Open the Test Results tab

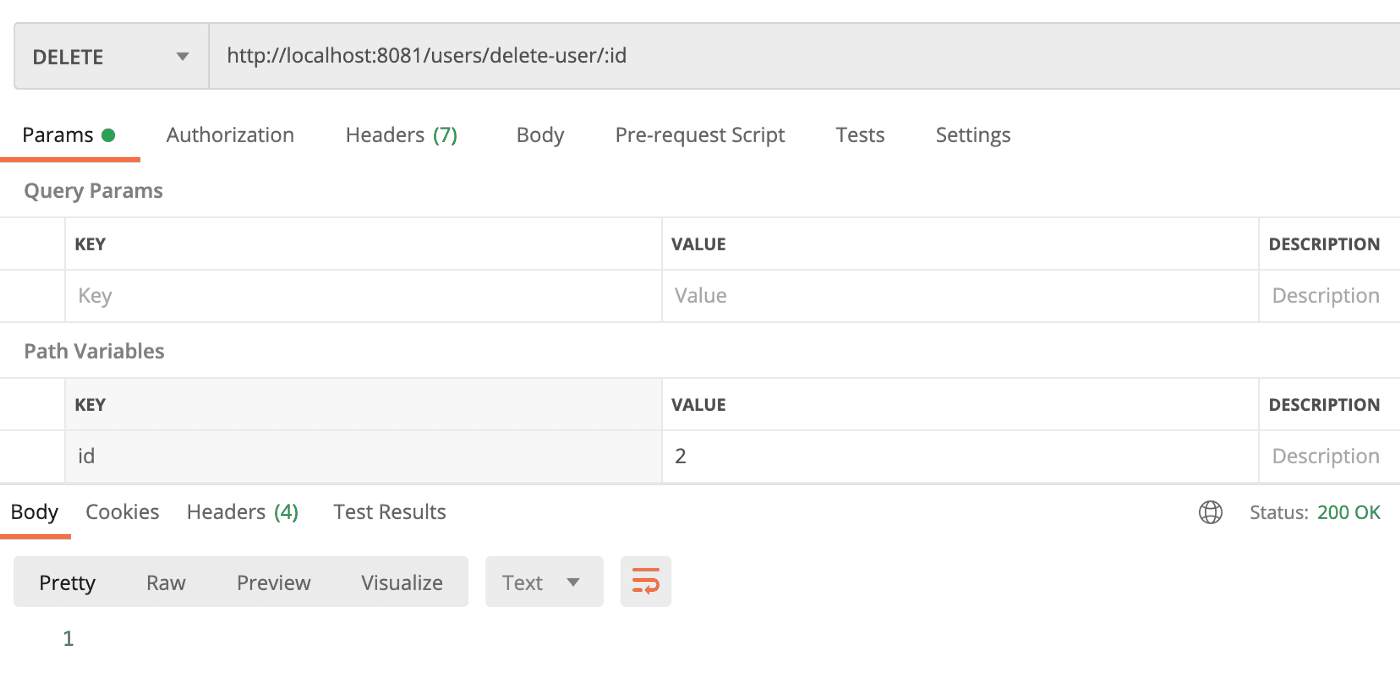[390, 512]
